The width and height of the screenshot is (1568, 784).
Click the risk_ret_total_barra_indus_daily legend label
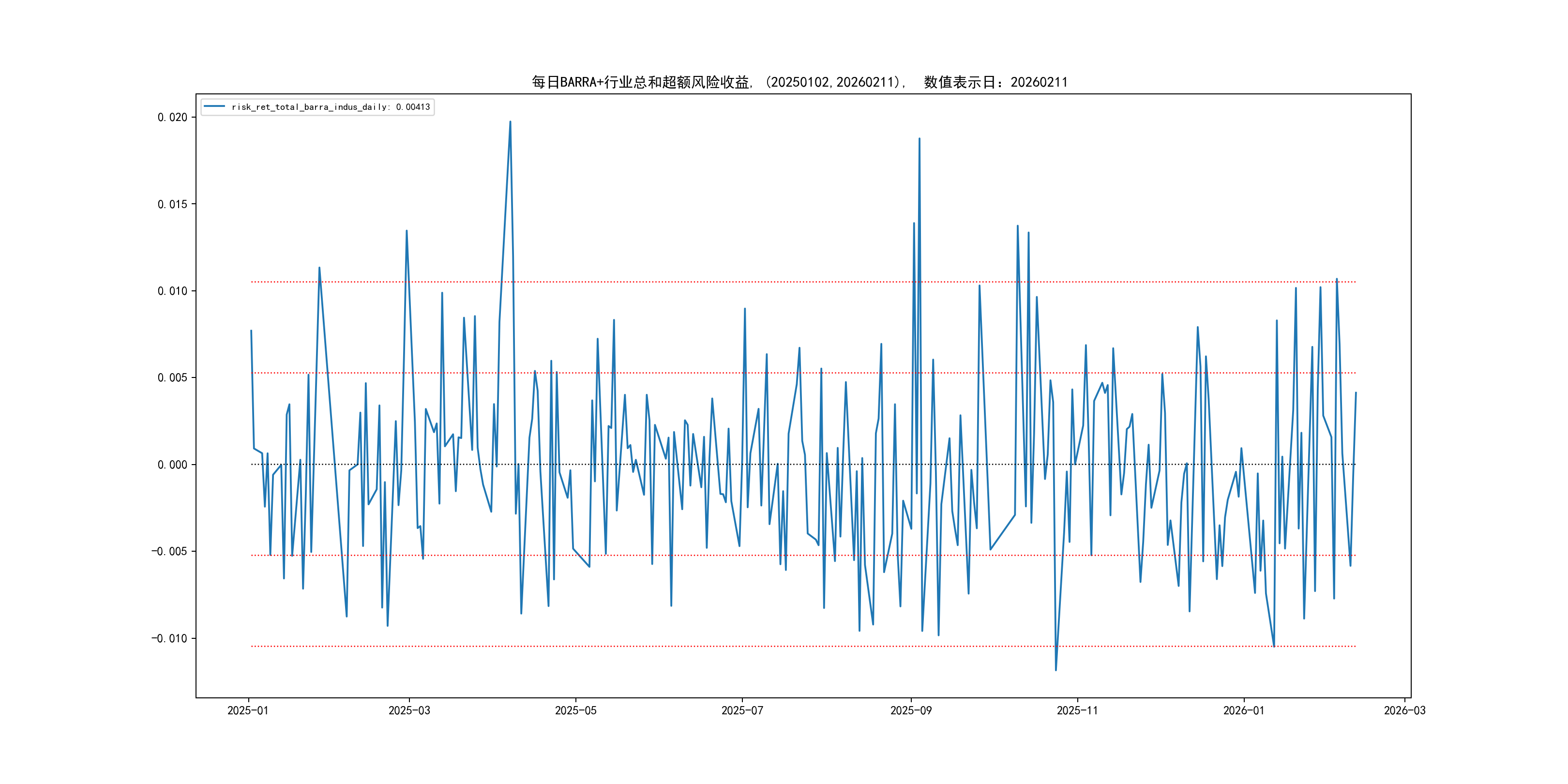(x=331, y=107)
